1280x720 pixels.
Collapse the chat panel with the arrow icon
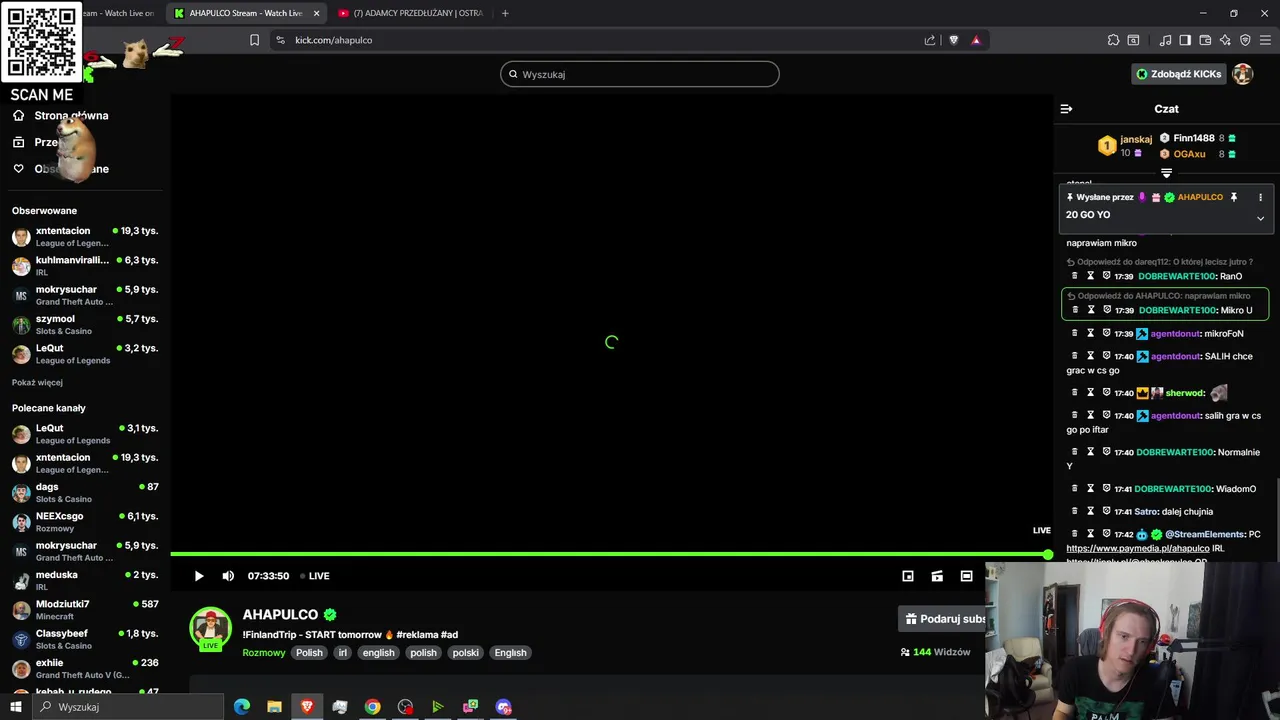[x=1066, y=109]
